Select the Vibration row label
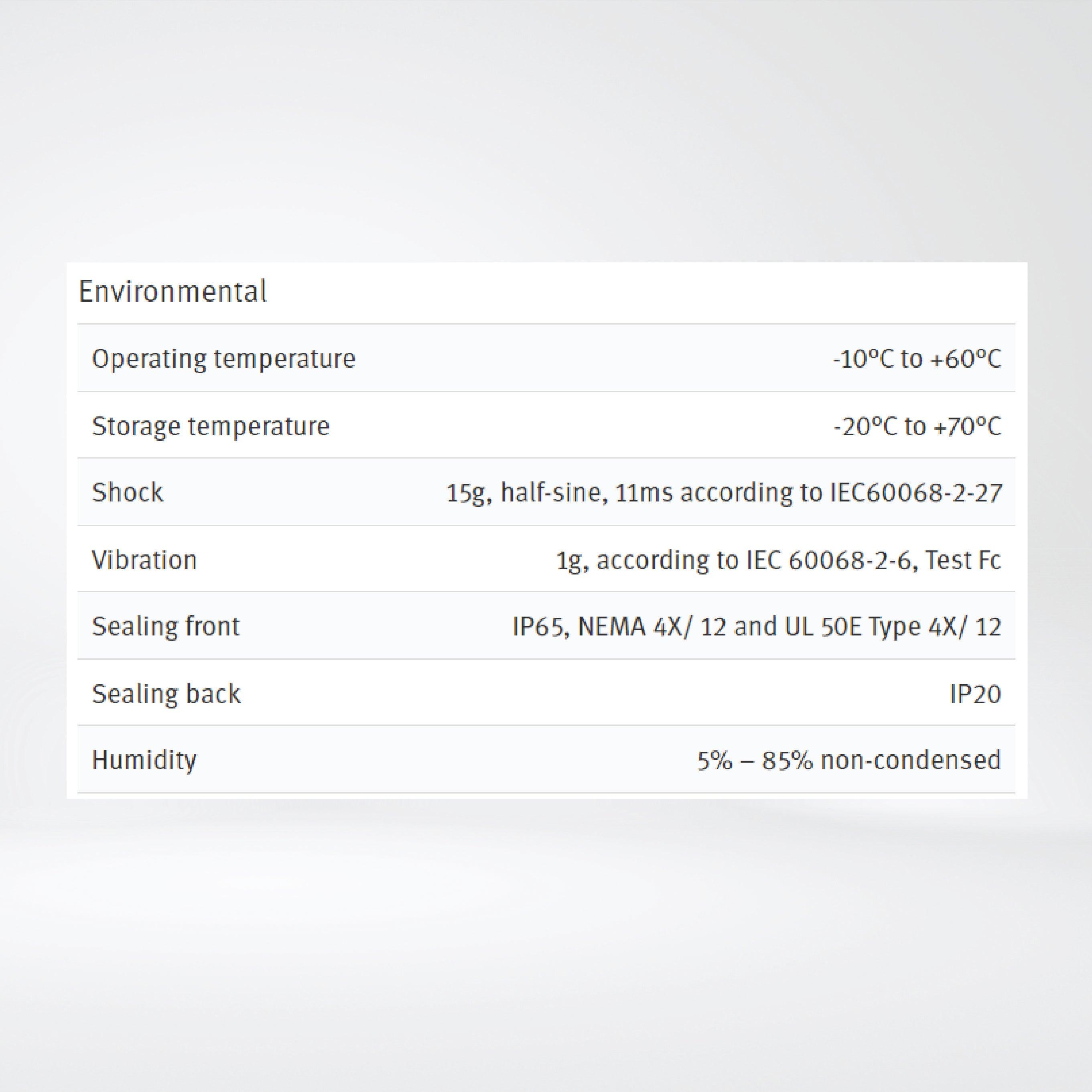This screenshot has height=1092, width=1092. tap(144, 560)
